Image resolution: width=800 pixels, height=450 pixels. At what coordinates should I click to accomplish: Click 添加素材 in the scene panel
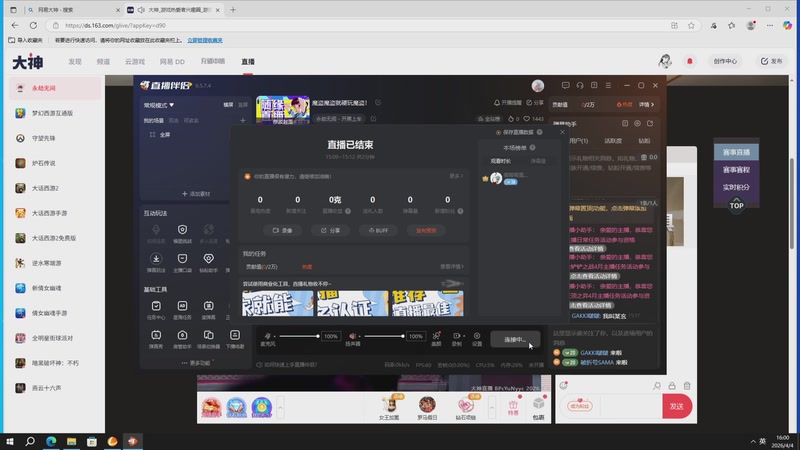click(x=196, y=194)
